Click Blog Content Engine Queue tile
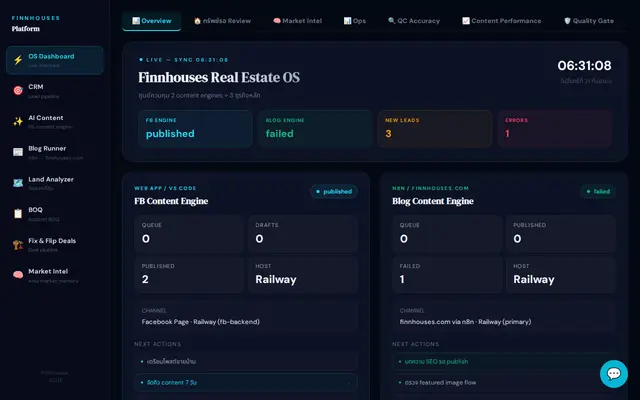The width and height of the screenshot is (640, 400). tap(447, 234)
